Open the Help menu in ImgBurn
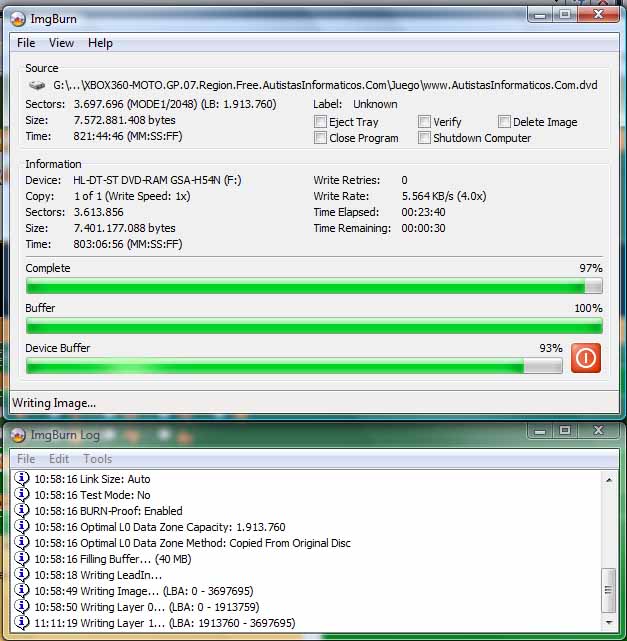Screen dimensions: 627x641 click(100, 43)
